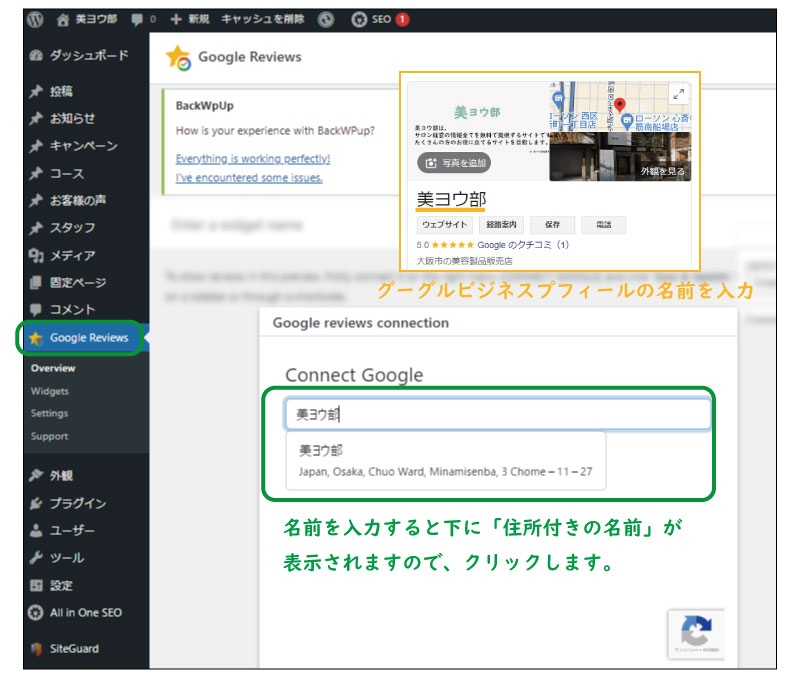Click the red map pin marker
Screen dimensions: 800x677
(x=622, y=104)
